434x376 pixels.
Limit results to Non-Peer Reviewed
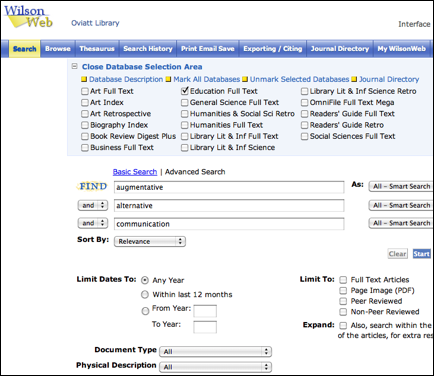[x=343, y=312]
